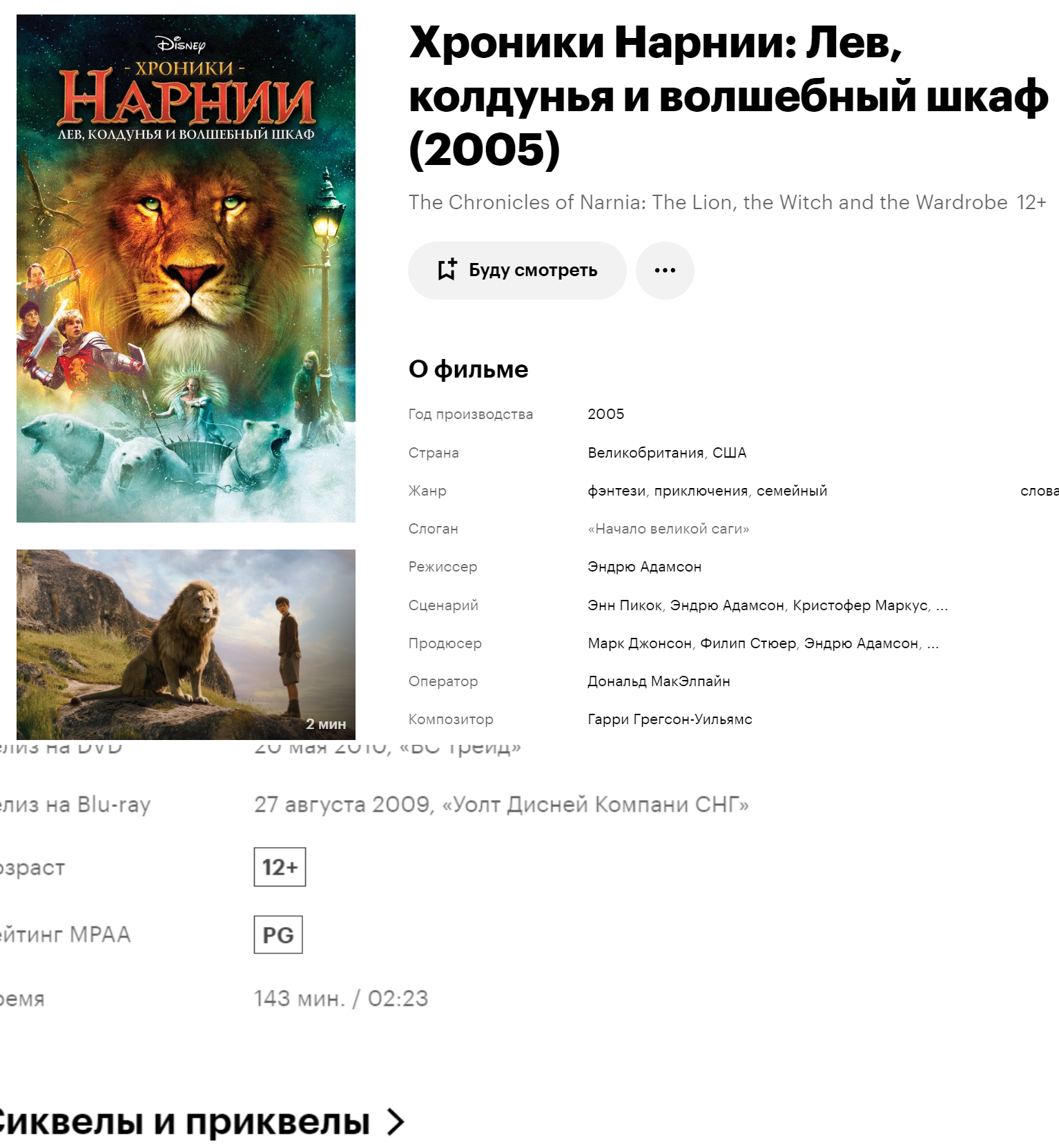Open screenwriter Энн Пикок link

coord(625,605)
